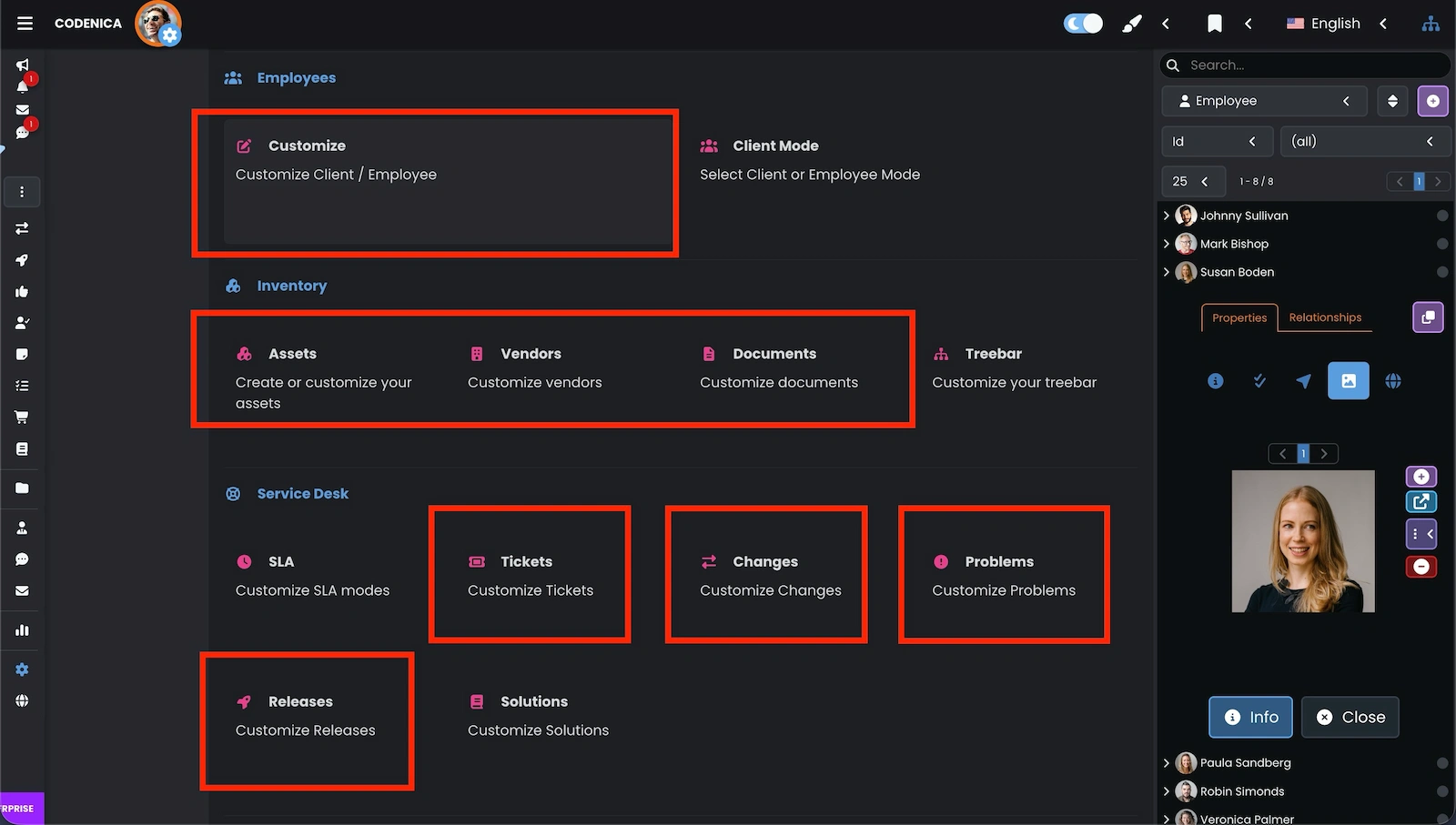Click the paintbrush theme icon in the top bar
The image size is (1456, 825).
tap(1132, 24)
